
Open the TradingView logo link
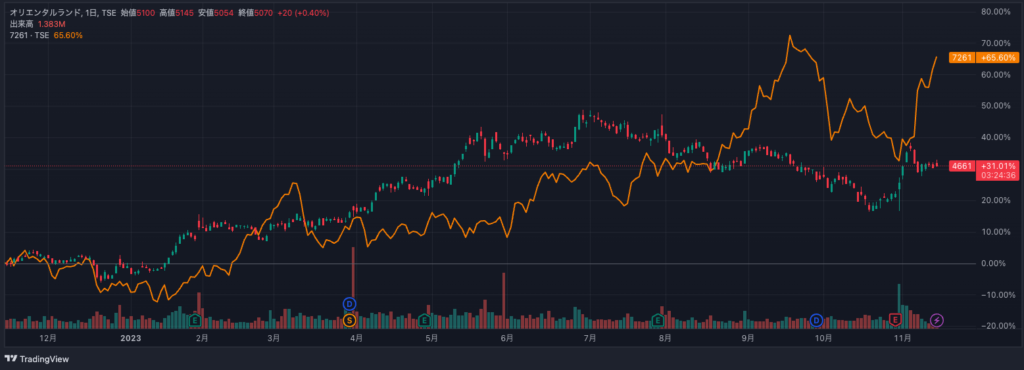(x=37, y=359)
